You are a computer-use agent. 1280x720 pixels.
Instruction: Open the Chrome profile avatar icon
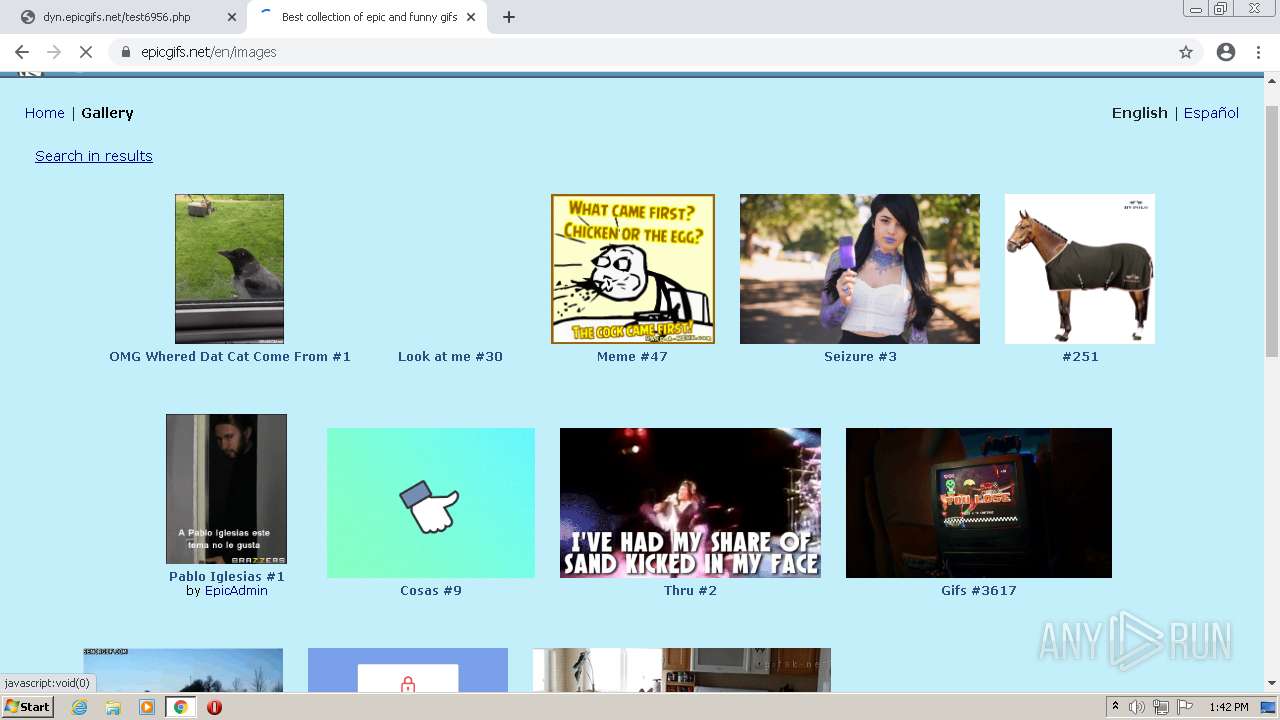click(1226, 52)
